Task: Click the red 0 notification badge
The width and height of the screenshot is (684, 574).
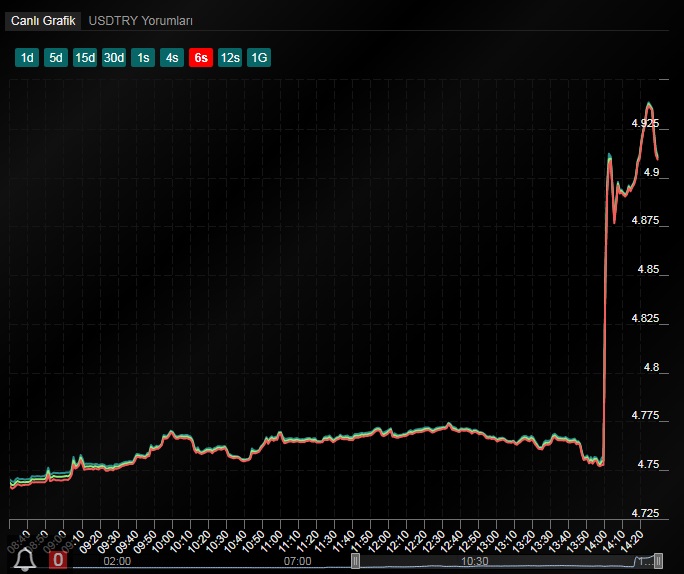Action: pyautogui.click(x=58, y=560)
